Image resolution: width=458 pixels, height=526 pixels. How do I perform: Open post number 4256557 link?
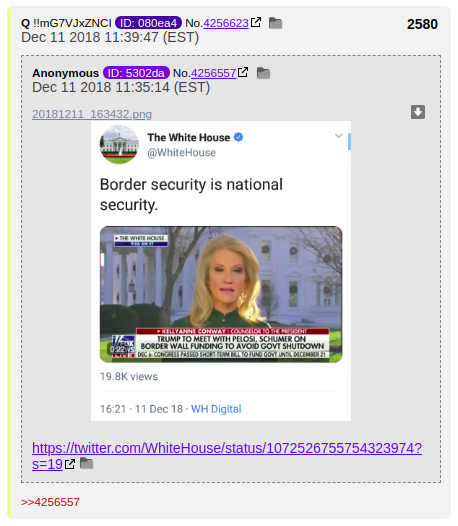coord(213,73)
